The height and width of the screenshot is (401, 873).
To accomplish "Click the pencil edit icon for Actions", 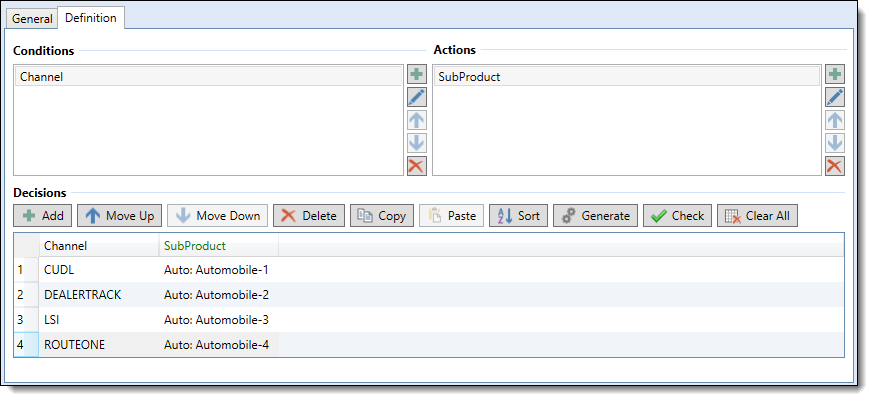I will click(x=835, y=97).
